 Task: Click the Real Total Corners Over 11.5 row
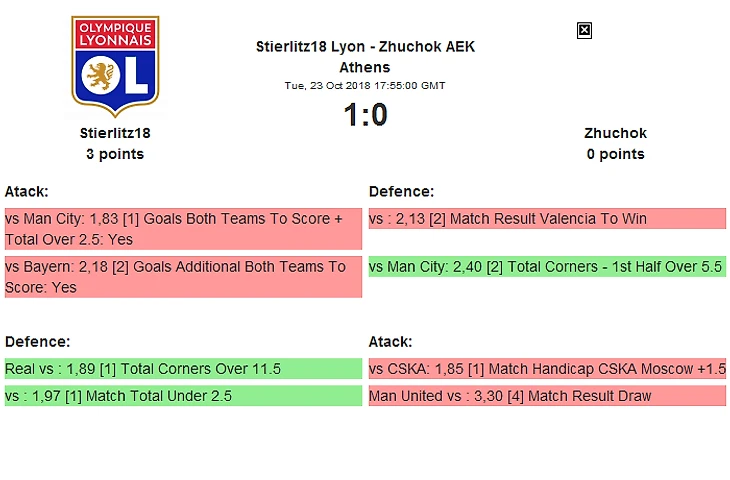183,369
